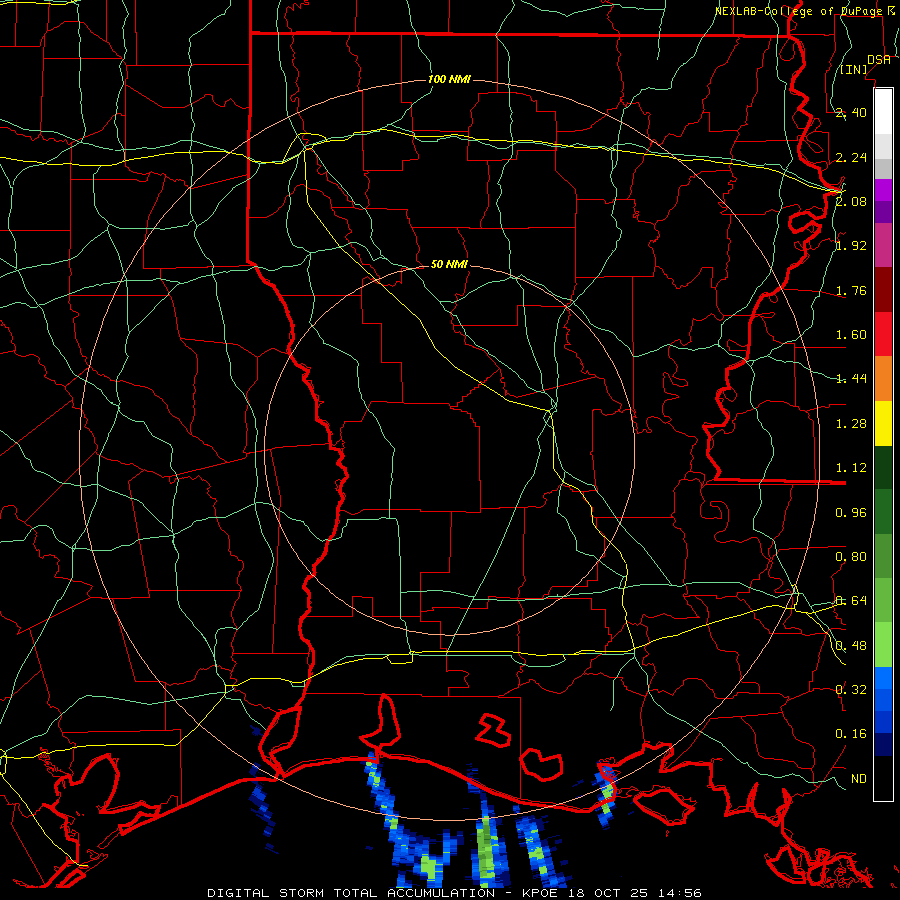Screen dimensions: 900x900
Task: Click the bright magenta legend swatch
Action: pos(883,190)
